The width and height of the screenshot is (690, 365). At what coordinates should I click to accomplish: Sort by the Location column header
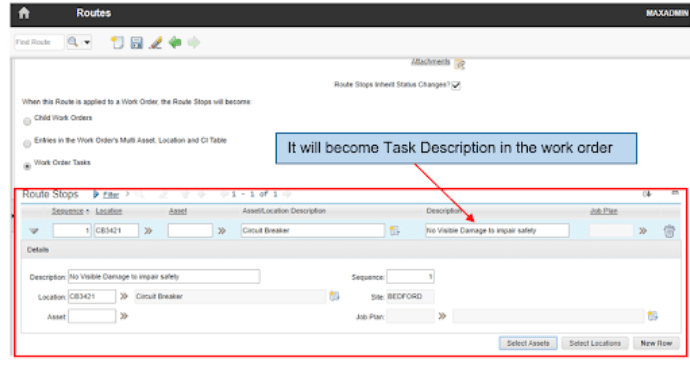(x=109, y=211)
